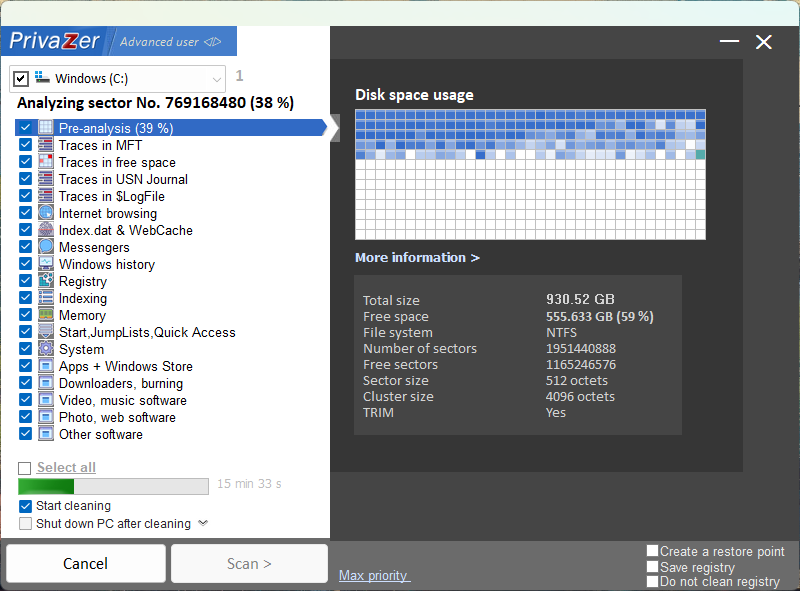Select the Messengers list item

point(94,247)
